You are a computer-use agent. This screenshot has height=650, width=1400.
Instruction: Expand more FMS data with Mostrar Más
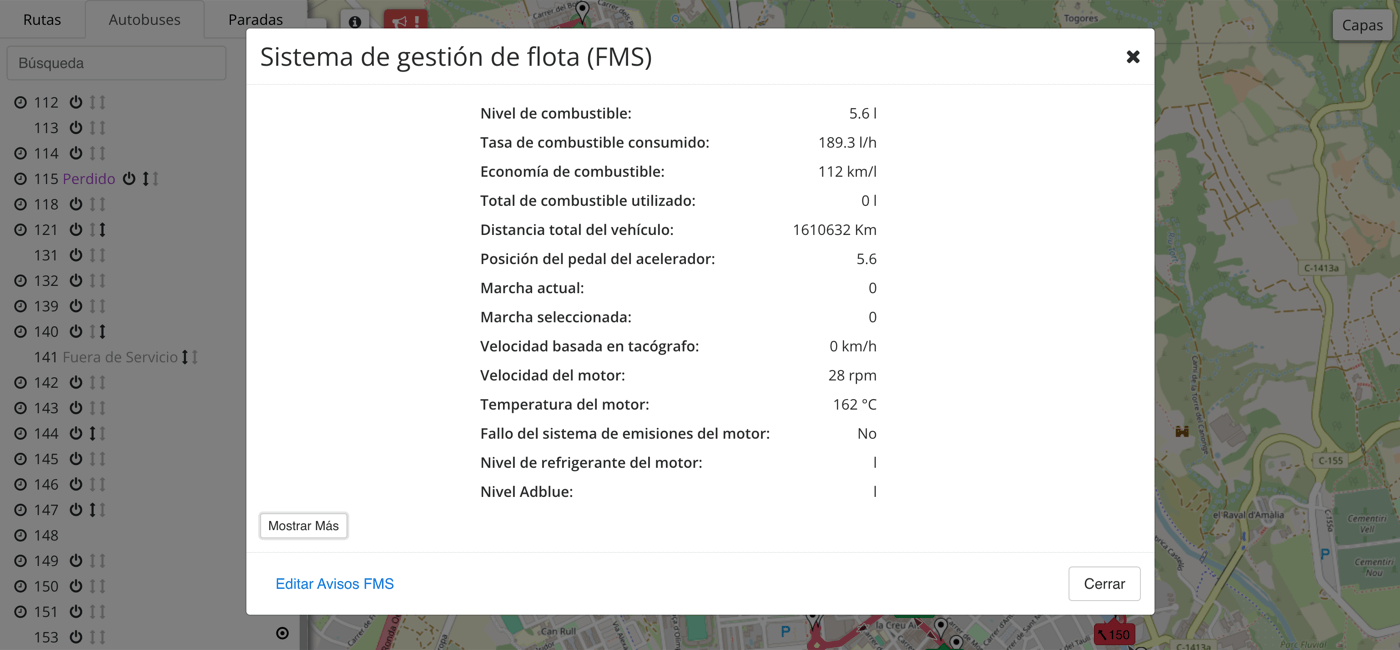pyautogui.click(x=303, y=525)
